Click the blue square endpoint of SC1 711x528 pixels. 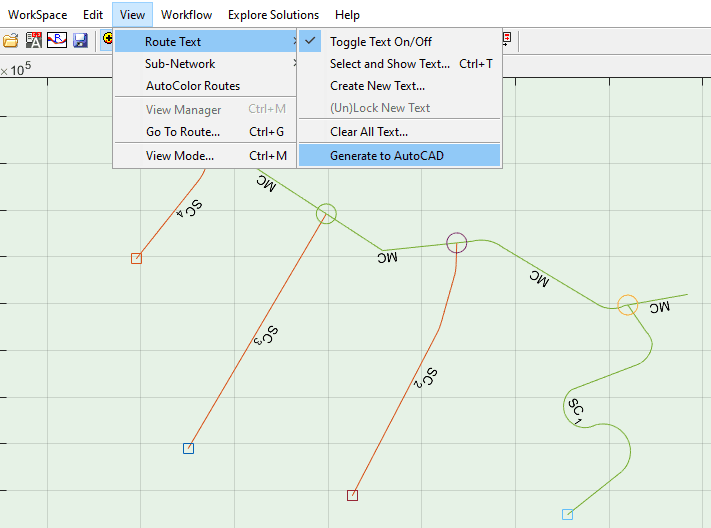pyautogui.click(x=568, y=515)
